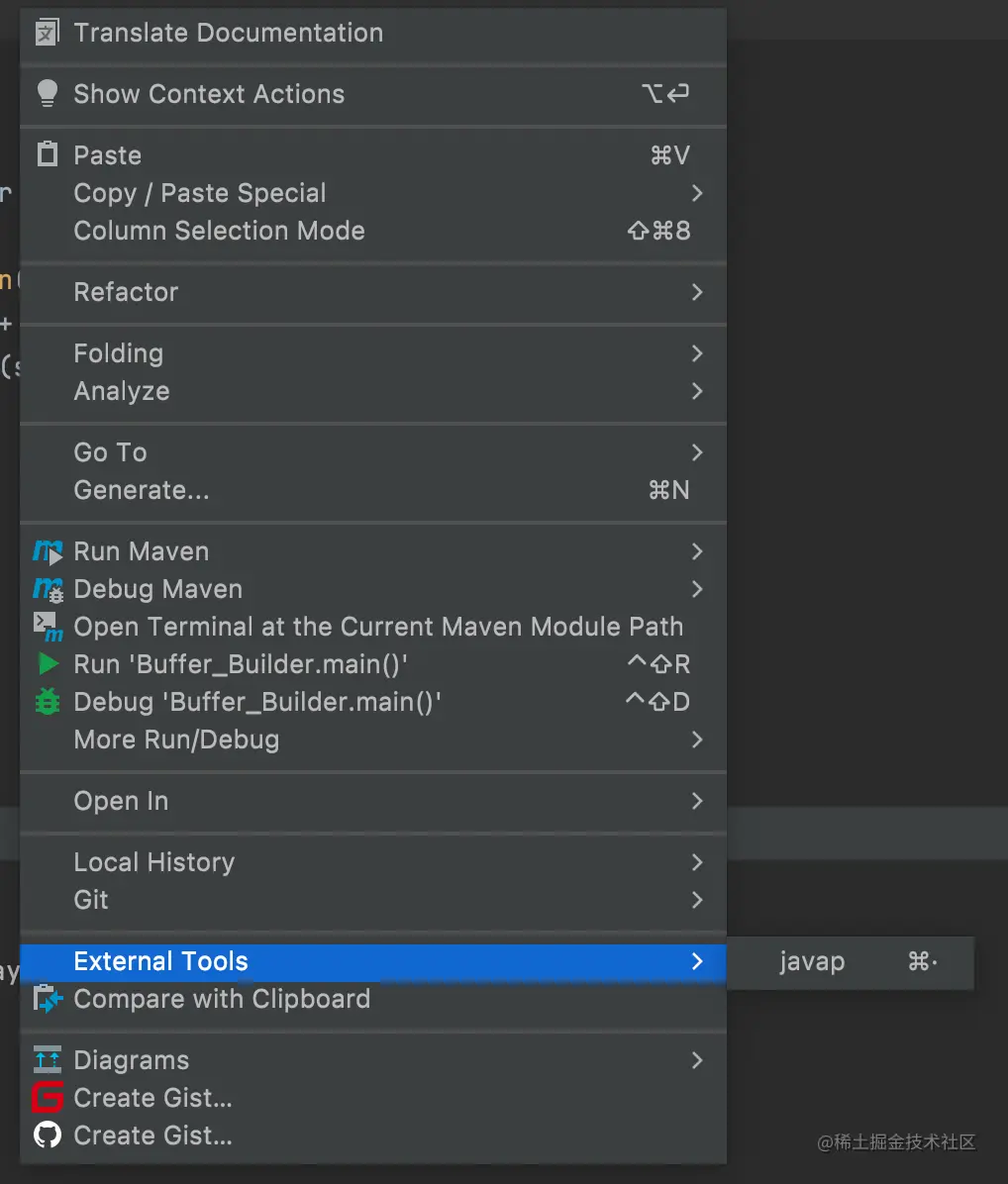
Task: Click the Translate Documentation icon
Action: click(x=47, y=33)
